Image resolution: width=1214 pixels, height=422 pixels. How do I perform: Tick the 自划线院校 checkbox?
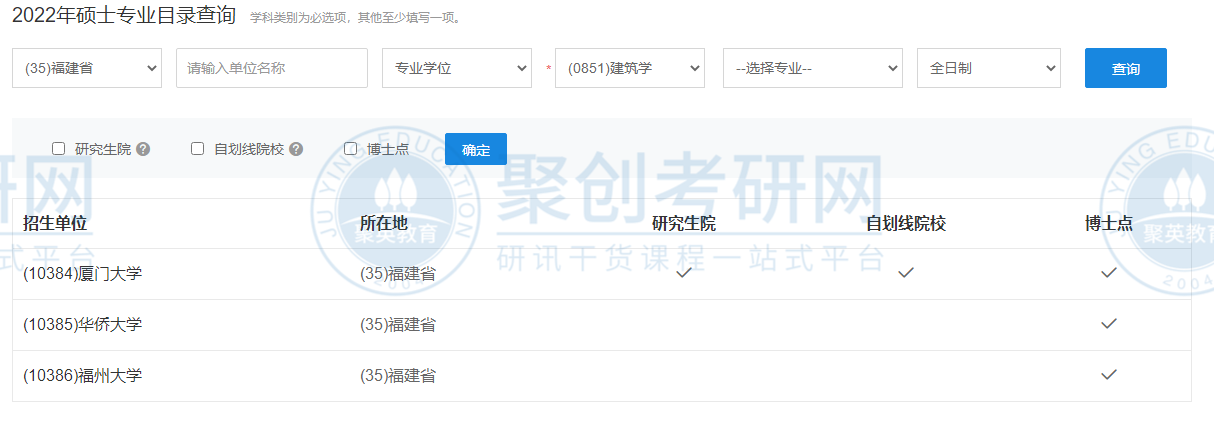click(x=198, y=149)
